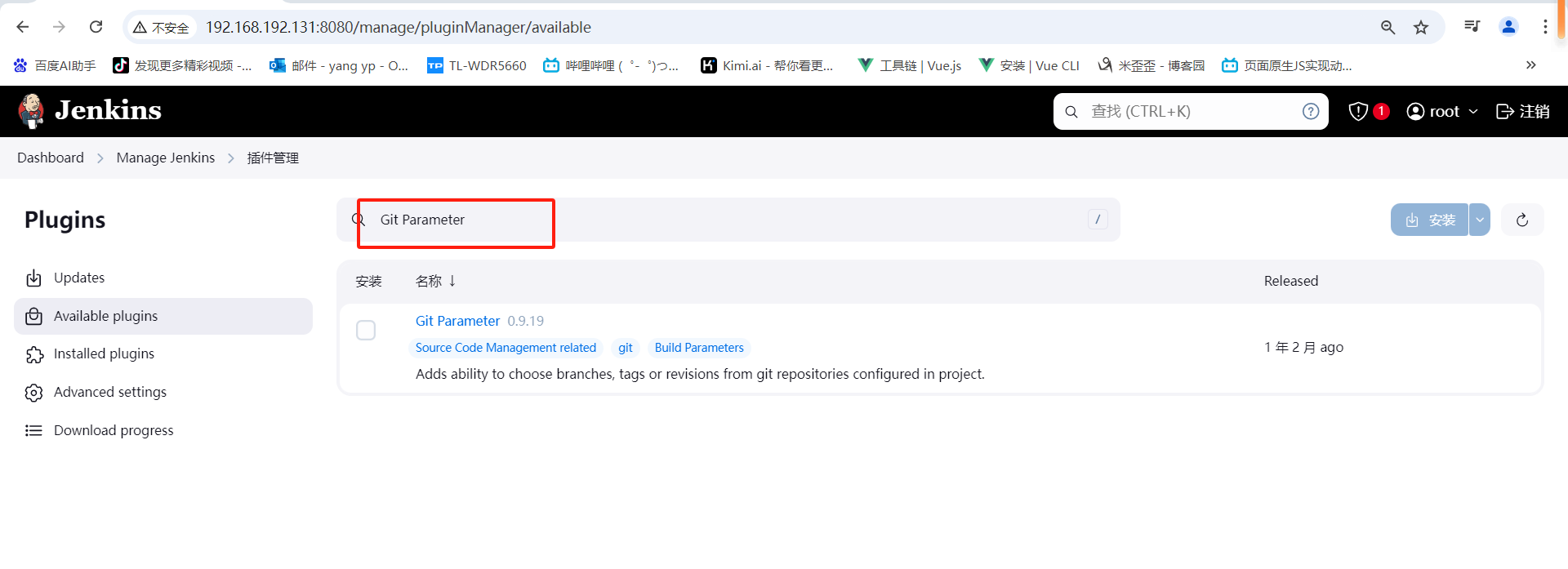Screen dimensions: 1568x569
Task: Open the TL-WDR5660 bookmark
Action: (477, 65)
